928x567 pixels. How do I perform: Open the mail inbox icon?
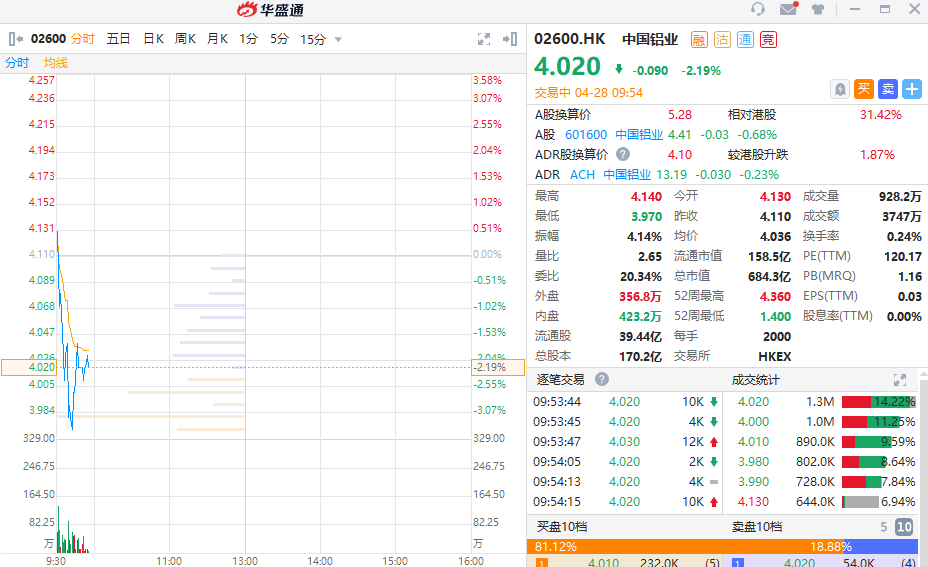click(788, 9)
